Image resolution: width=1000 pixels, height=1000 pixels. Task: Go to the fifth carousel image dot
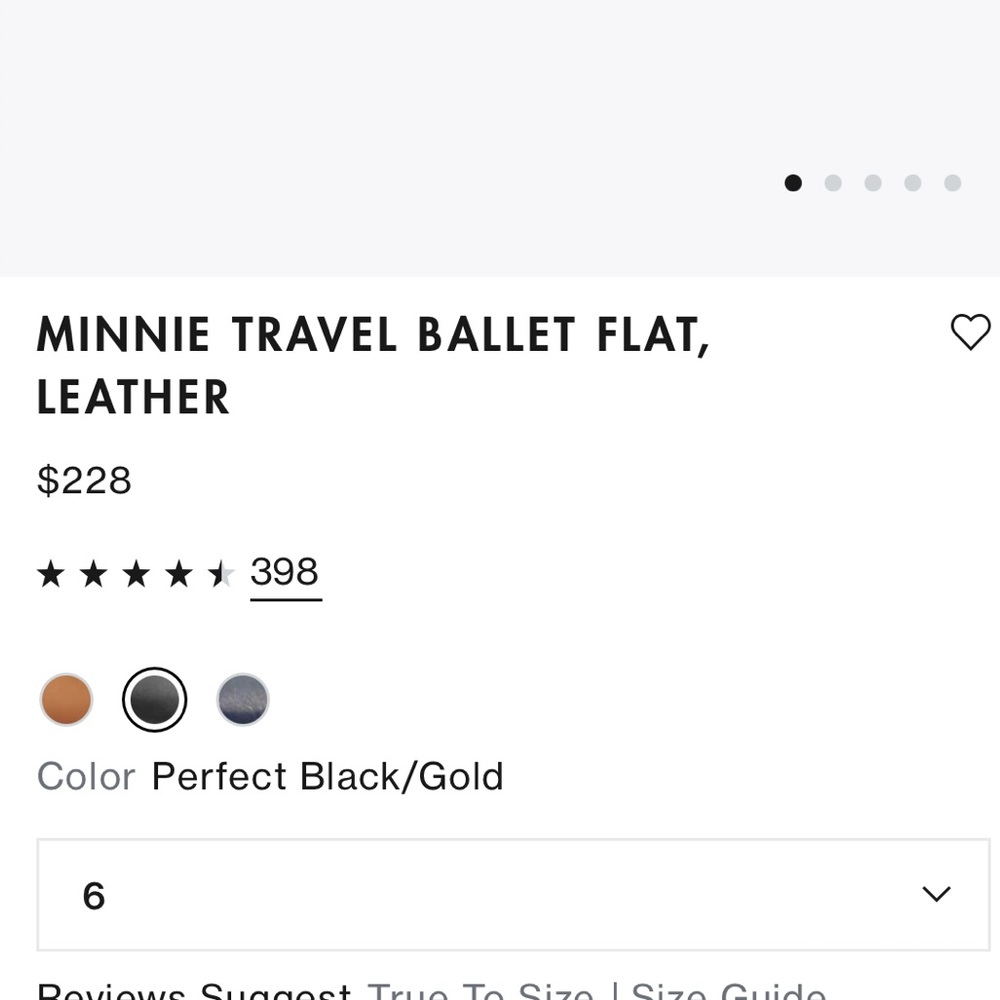[953, 182]
